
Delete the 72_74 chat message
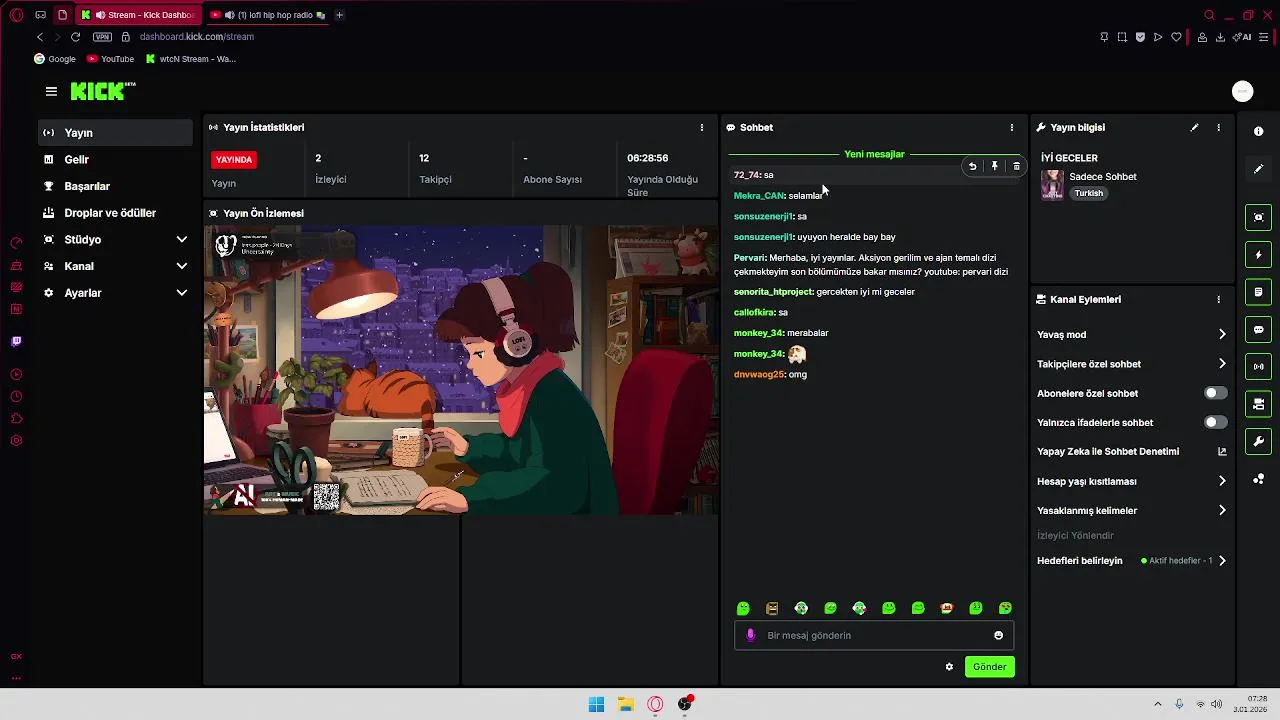[1016, 167]
